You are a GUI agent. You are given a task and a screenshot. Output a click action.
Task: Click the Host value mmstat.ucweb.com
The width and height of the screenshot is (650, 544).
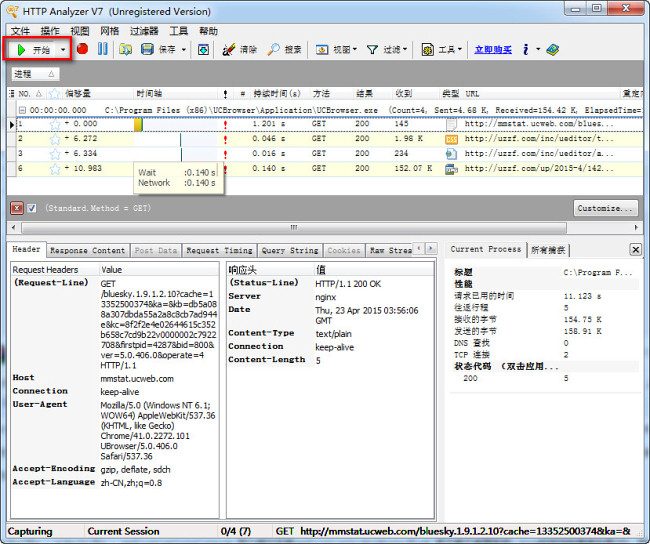tap(137, 379)
